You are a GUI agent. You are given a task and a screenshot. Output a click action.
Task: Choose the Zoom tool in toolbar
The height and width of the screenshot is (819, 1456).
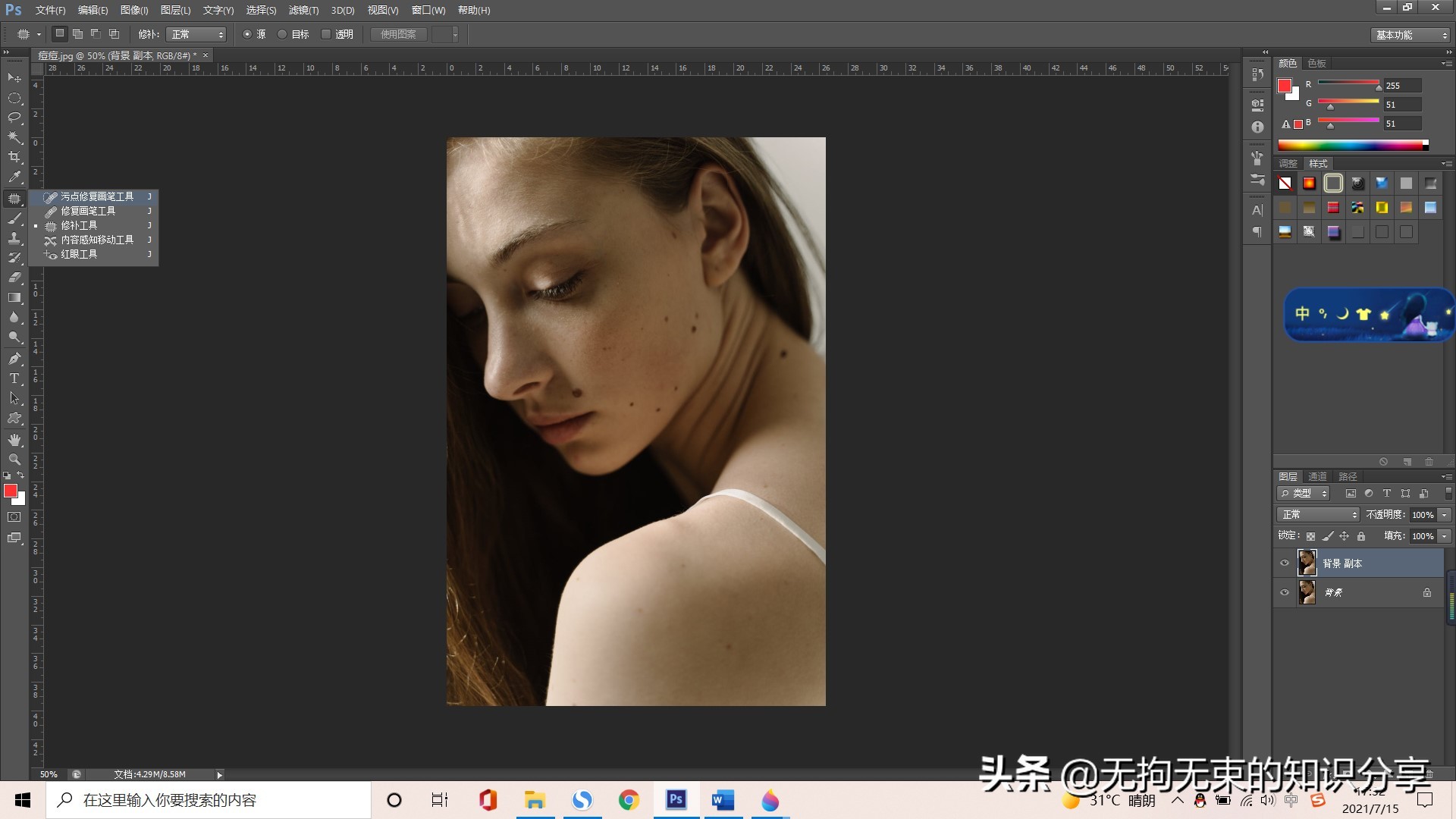14,460
